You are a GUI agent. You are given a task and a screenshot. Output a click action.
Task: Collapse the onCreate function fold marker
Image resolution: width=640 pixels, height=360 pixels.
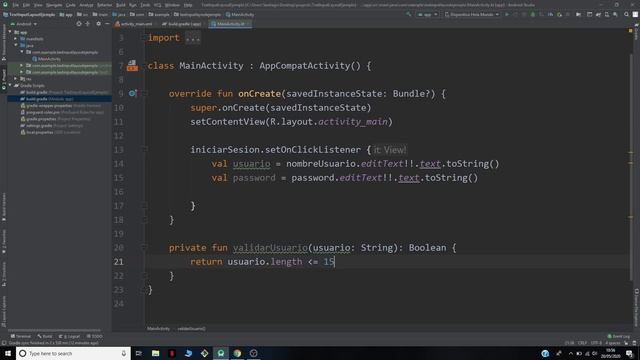coord(144,93)
